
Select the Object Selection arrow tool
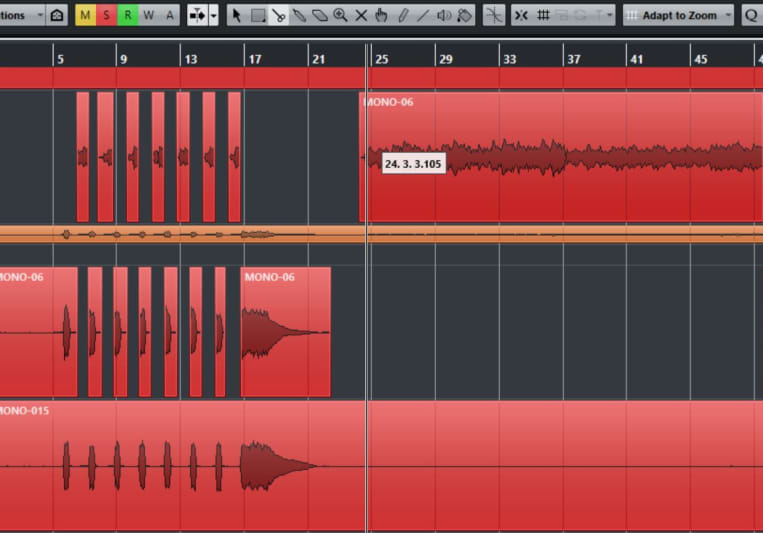[x=236, y=15]
